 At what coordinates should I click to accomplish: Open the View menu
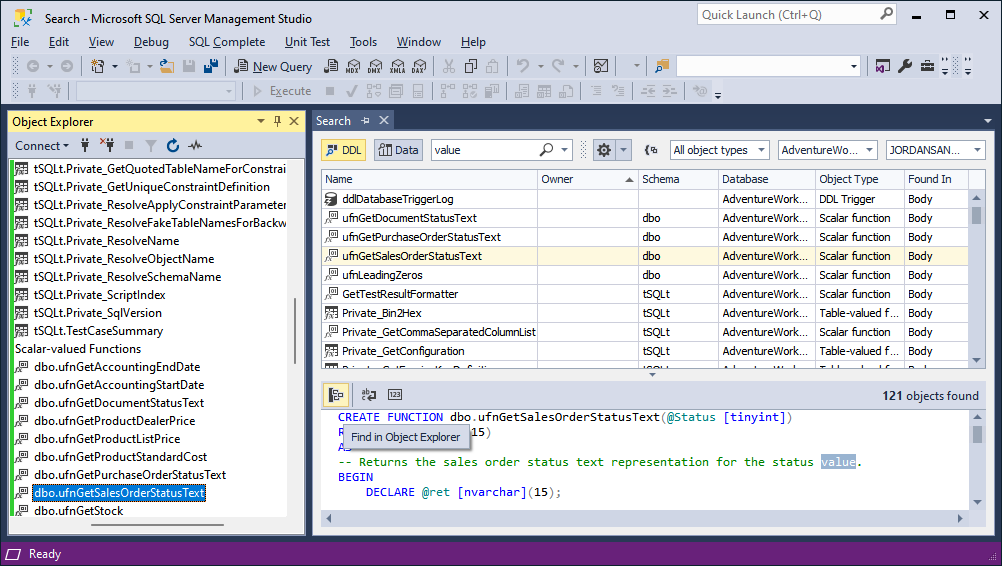click(x=101, y=42)
